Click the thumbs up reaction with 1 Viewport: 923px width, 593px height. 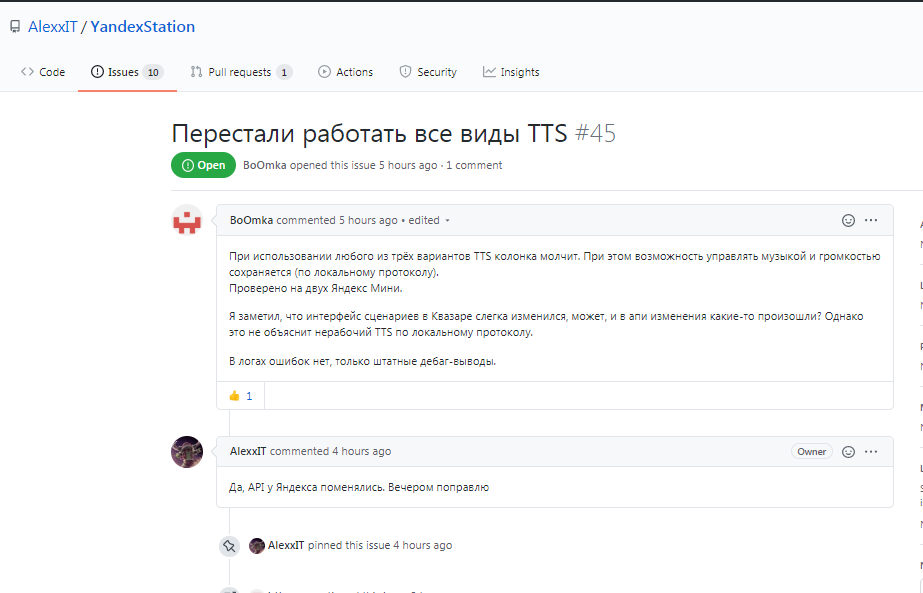[x=241, y=396]
